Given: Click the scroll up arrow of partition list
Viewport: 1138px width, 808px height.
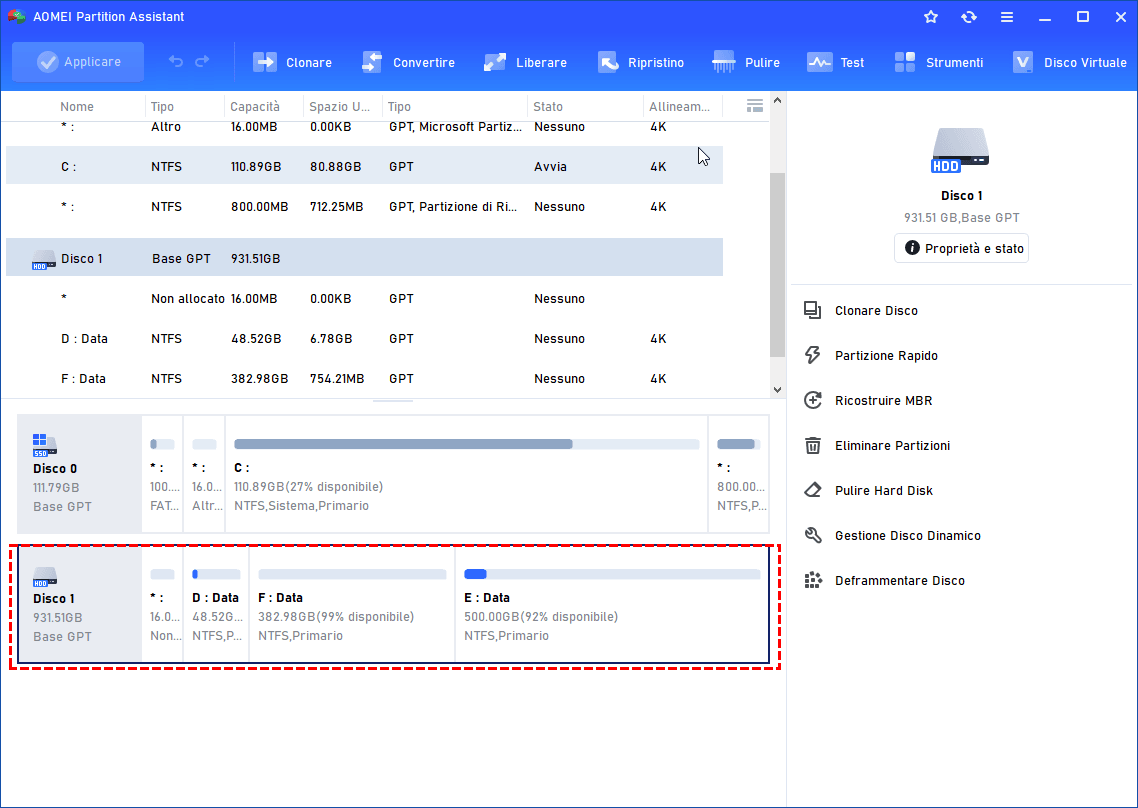Looking at the screenshot, I should coord(777,100).
